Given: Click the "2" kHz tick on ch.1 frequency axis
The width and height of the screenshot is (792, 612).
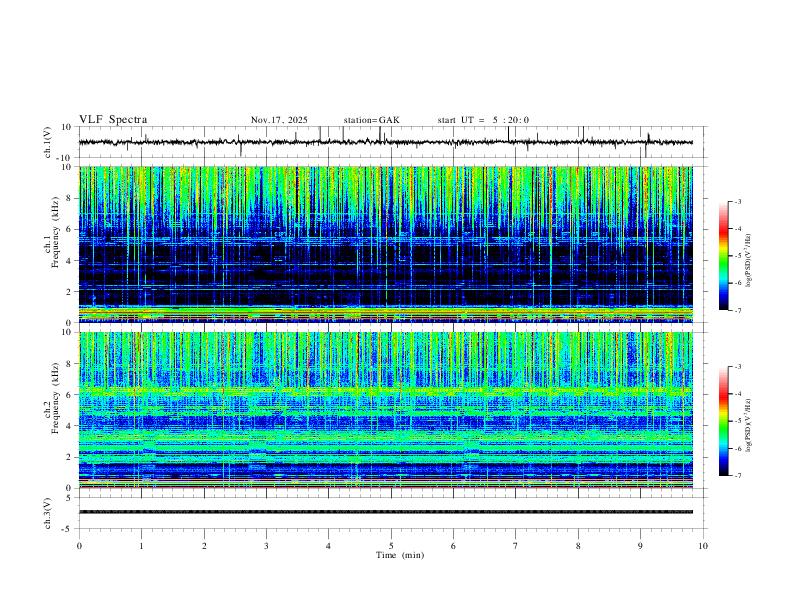Looking at the screenshot, I should pyautogui.click(x=69, y=291).
